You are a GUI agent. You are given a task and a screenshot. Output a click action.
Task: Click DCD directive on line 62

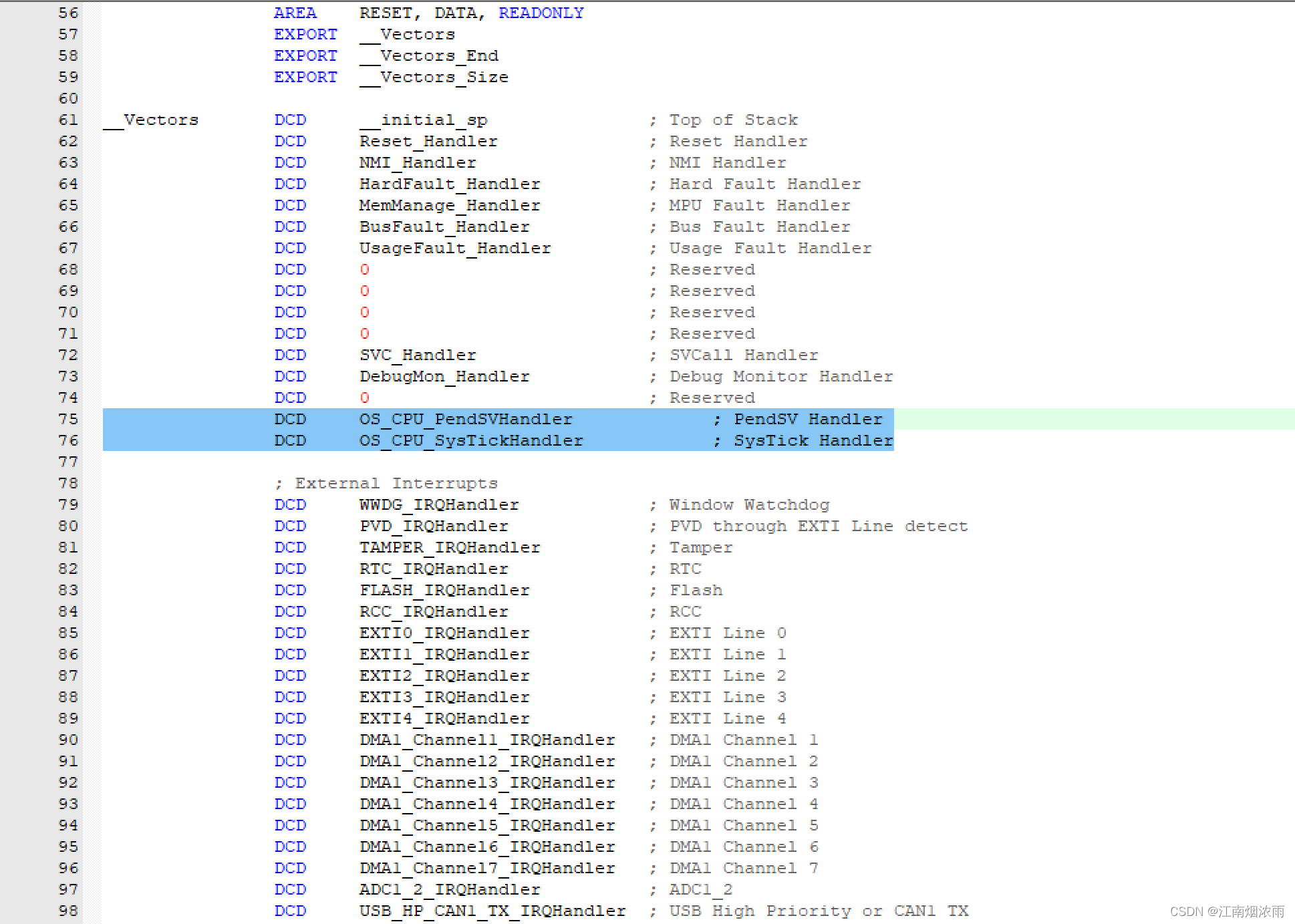290,141
